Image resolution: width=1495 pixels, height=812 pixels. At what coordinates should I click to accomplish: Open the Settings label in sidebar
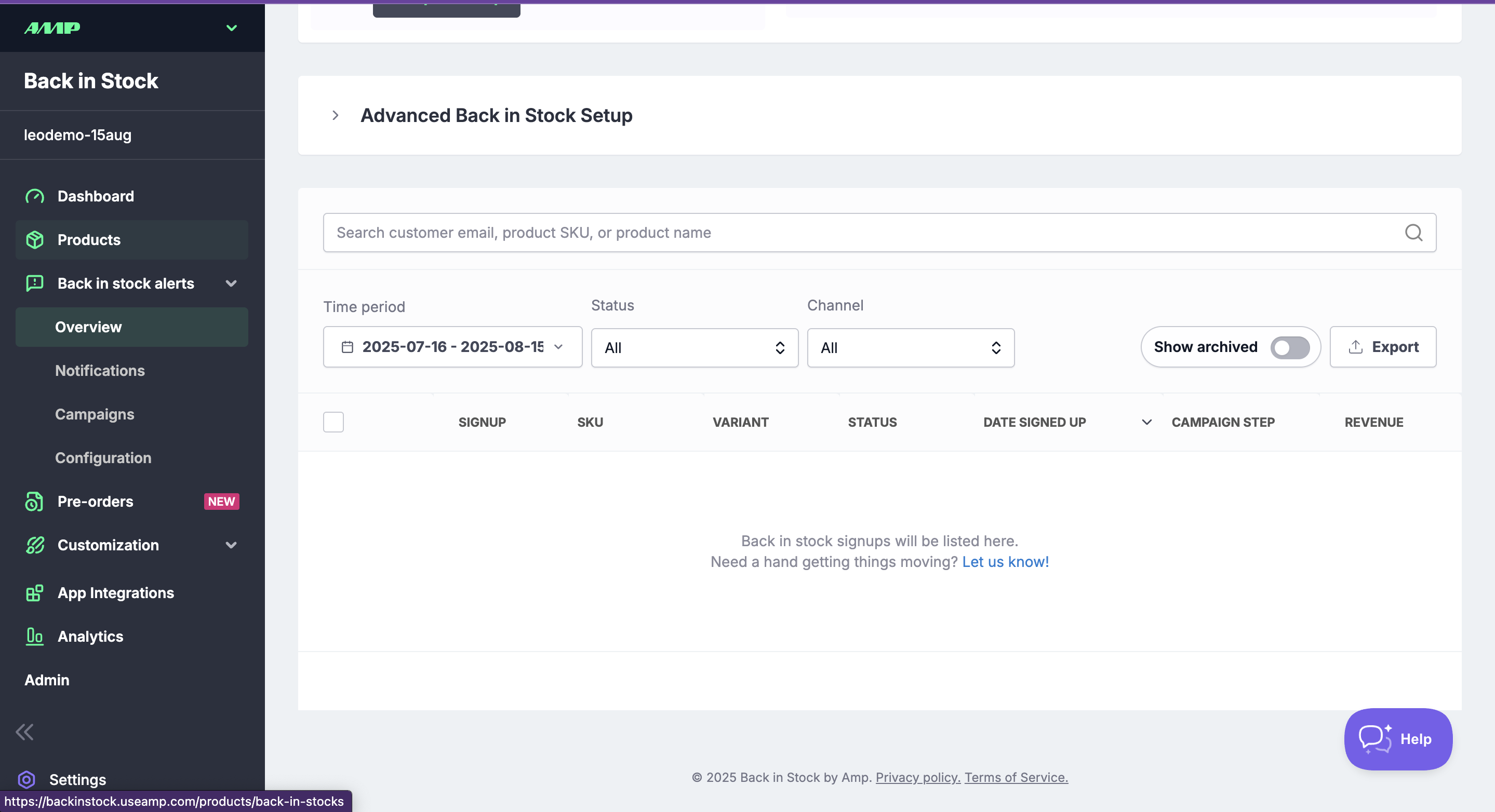point(78,779)
